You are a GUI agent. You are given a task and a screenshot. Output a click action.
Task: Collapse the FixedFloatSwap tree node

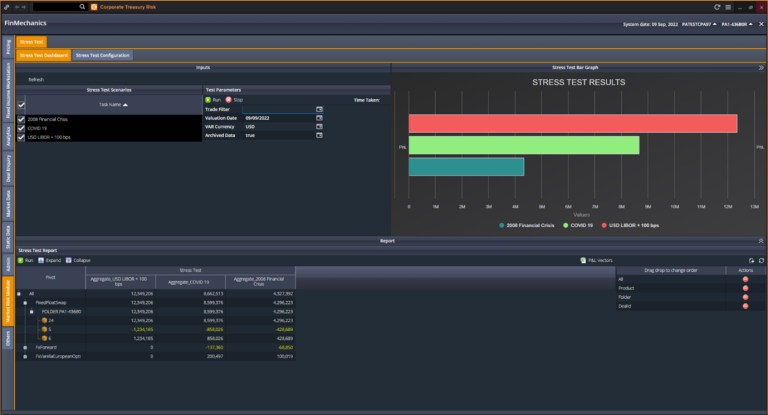point(25,303)
